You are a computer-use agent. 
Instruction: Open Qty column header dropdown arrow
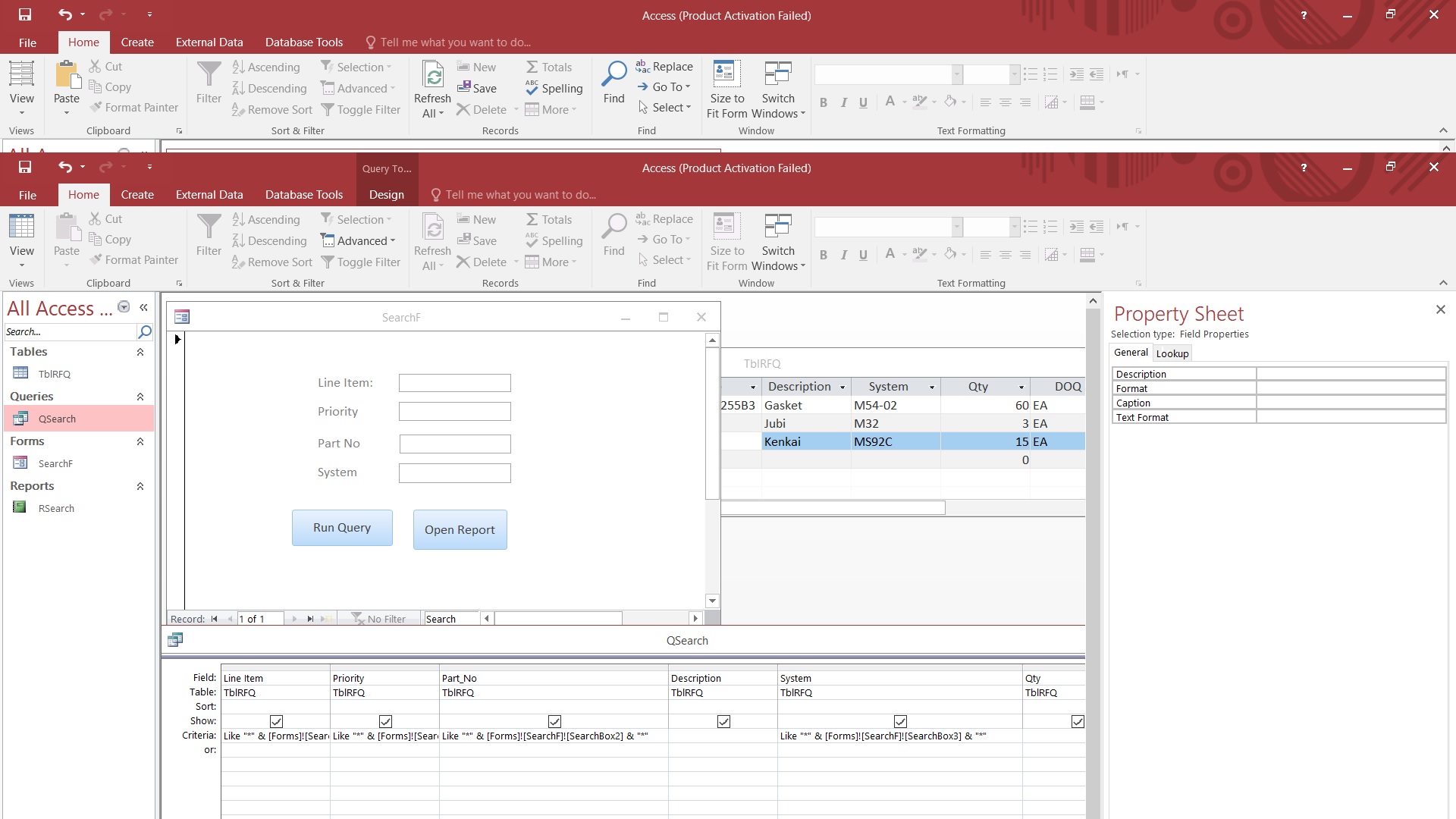(1021, 388)
